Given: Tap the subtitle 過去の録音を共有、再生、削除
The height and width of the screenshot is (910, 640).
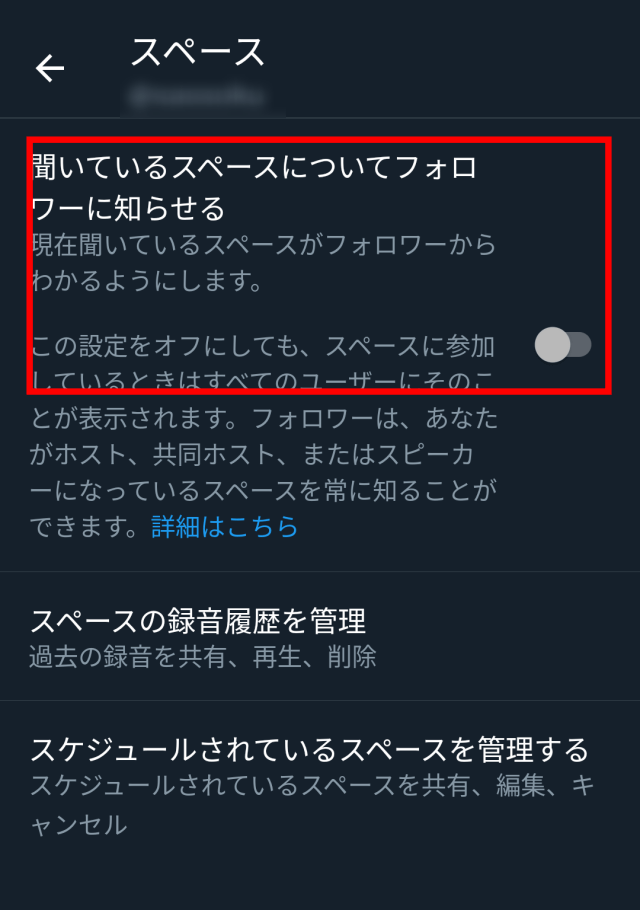Looking at the screenshot, I should coord(203,657).
